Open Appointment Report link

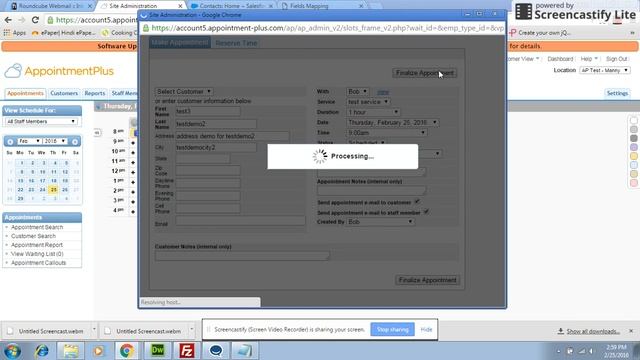click(x=37, y=245)
